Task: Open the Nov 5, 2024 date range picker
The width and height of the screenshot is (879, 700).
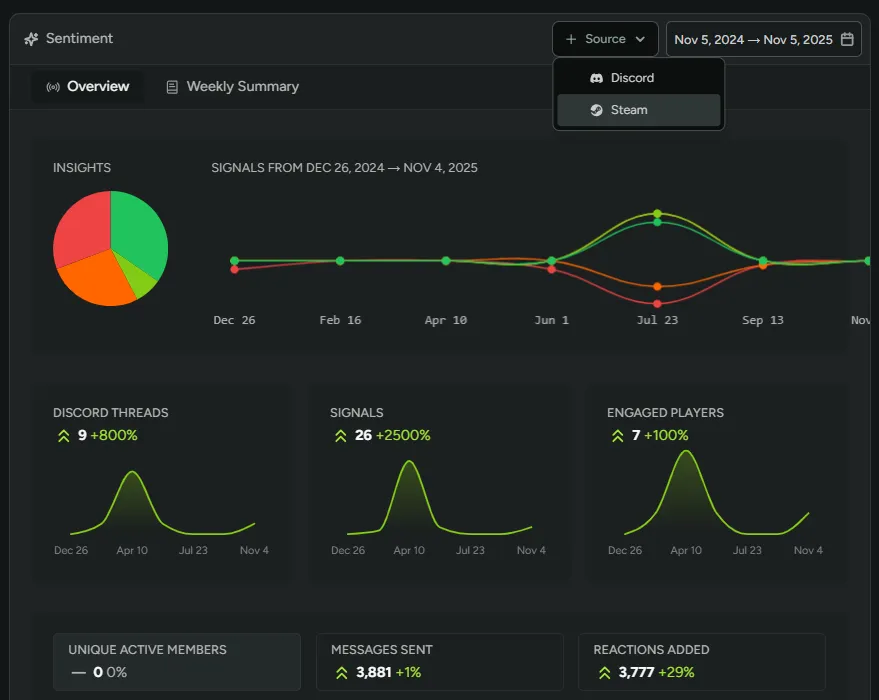Action: (x=753, y=39)
